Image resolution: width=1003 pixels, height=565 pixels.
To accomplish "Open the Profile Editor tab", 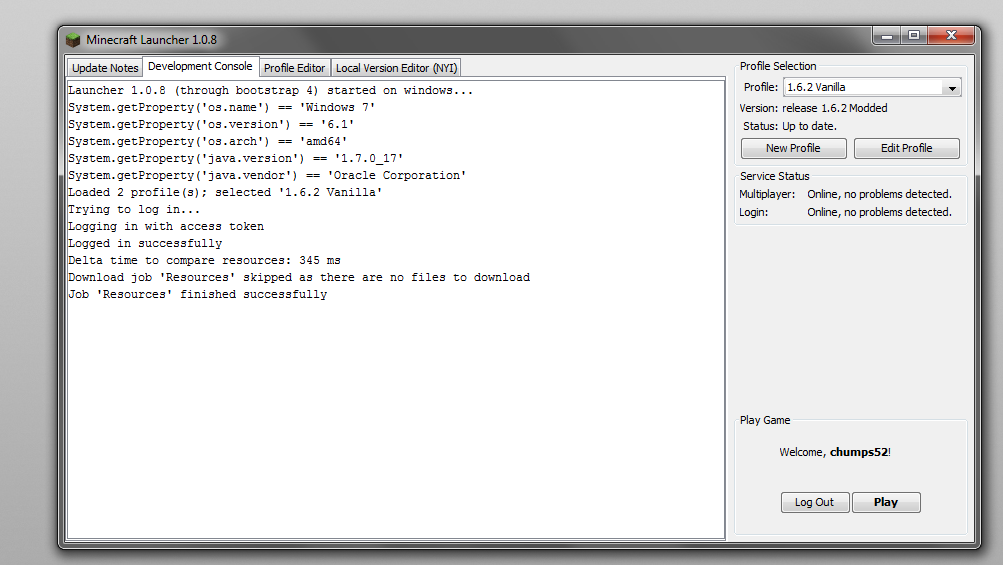I will 294,68.
